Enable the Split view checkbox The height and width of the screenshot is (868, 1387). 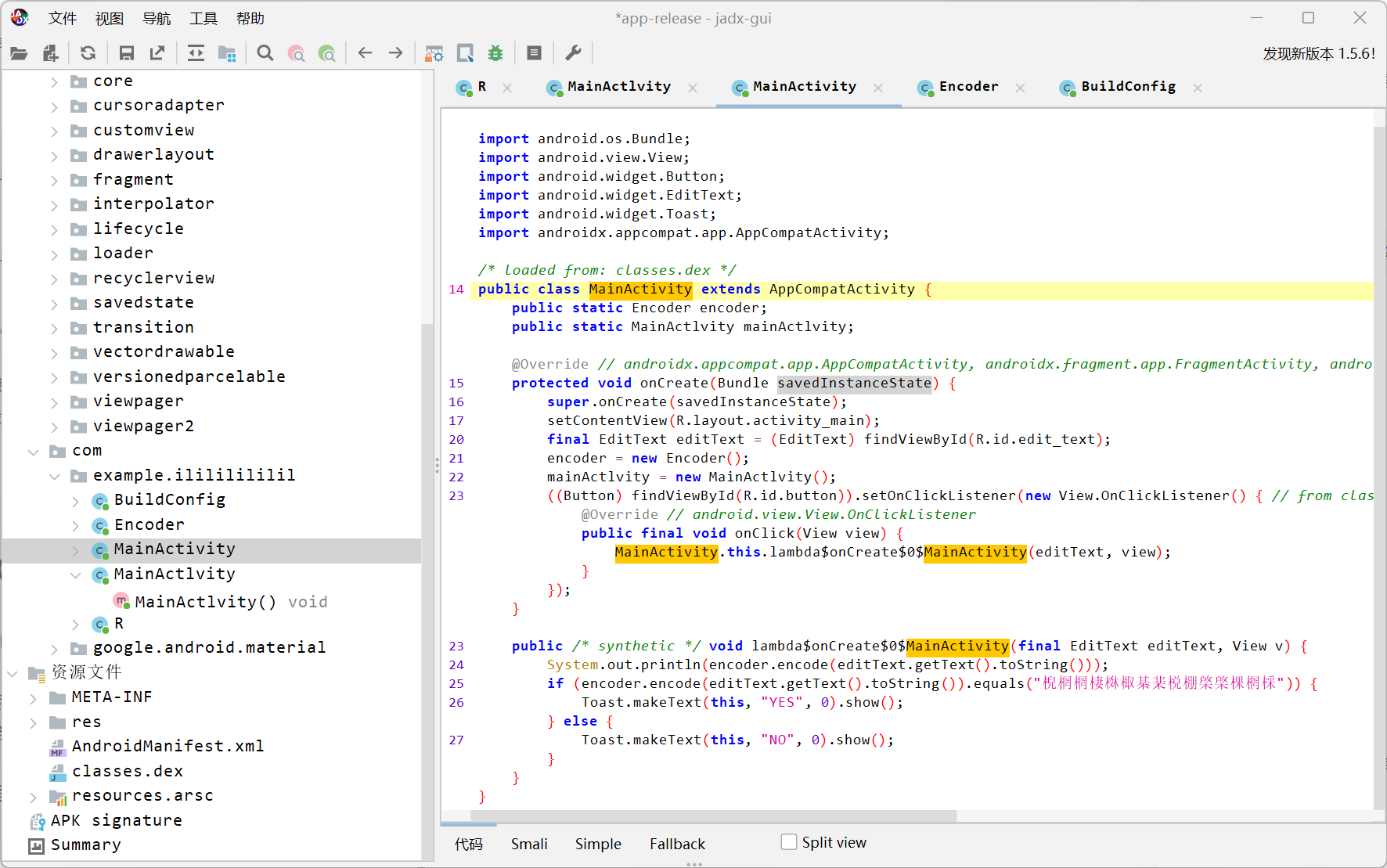(x=789, y=842)
